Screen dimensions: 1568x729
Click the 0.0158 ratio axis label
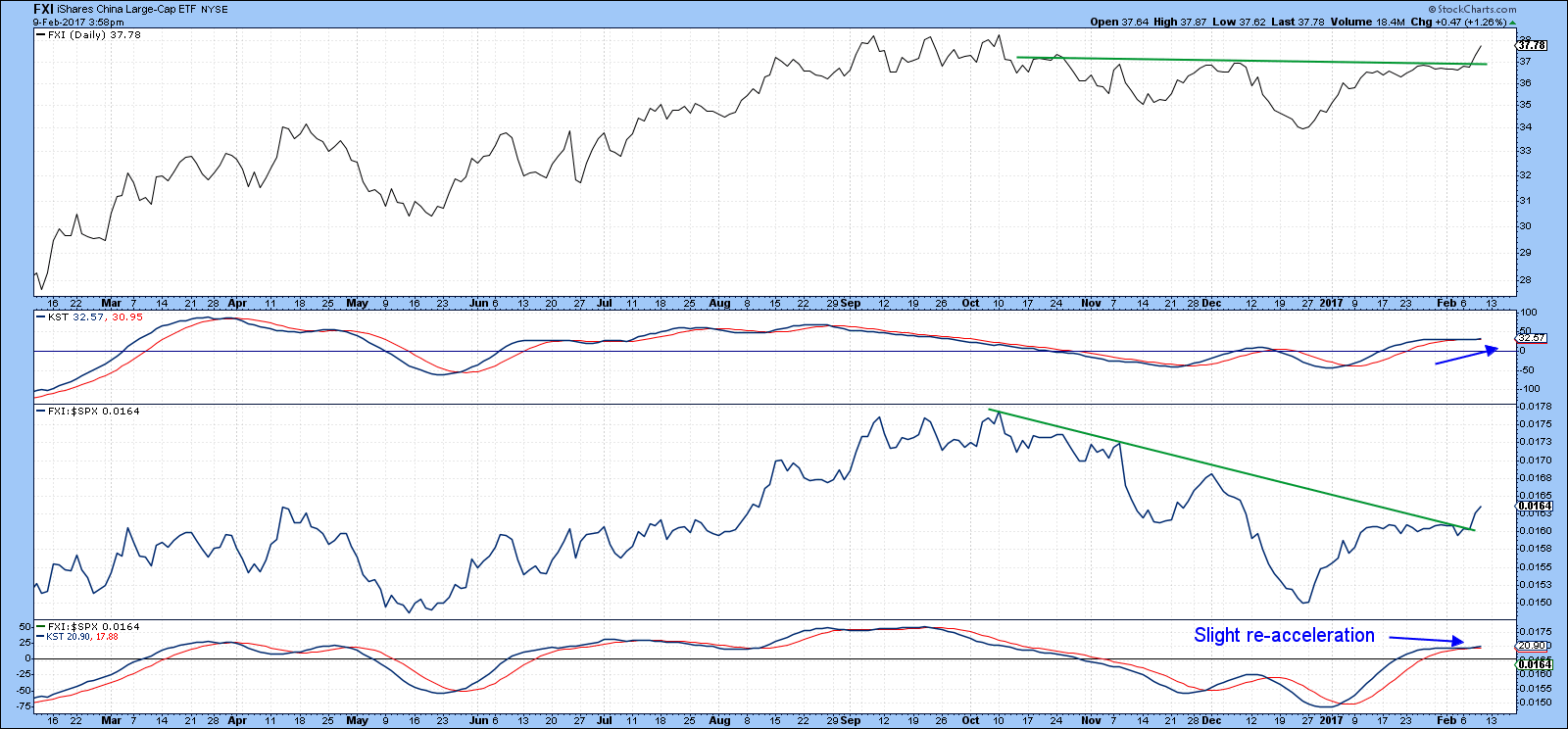1535,549
